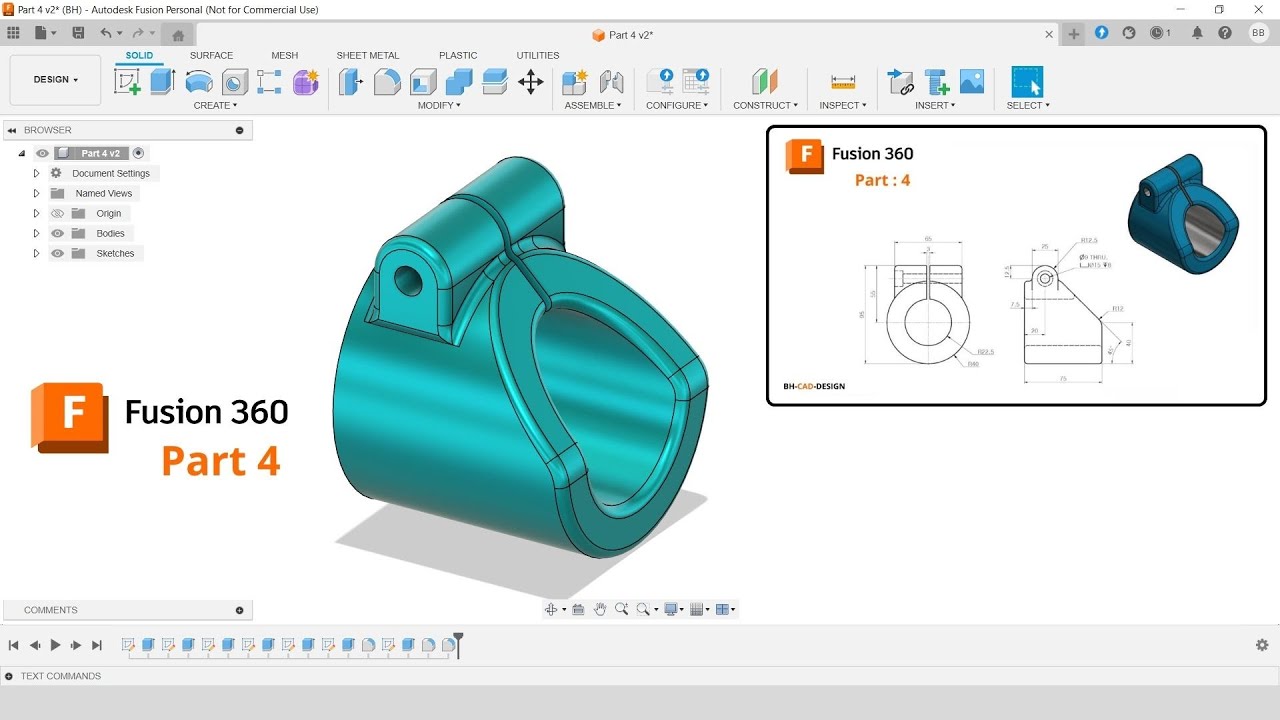
Task: Jump to the timeline beginning
Action: pyautogui.click(x=14, y=645)
